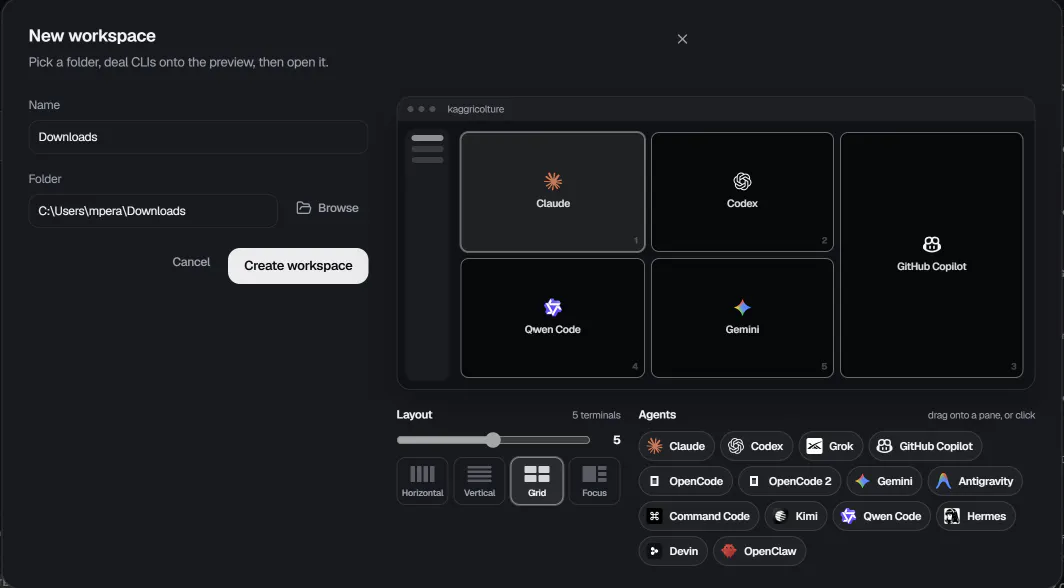Add the Hermes agent

point(976,516)
